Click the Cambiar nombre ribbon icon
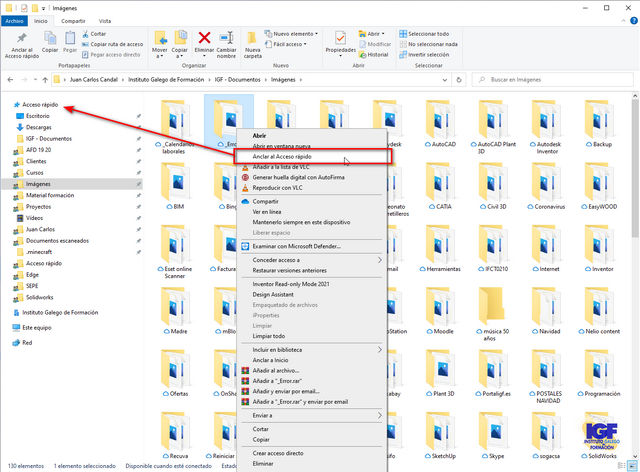The height and width of the screenshot is (472, 640). click(227, 40)
